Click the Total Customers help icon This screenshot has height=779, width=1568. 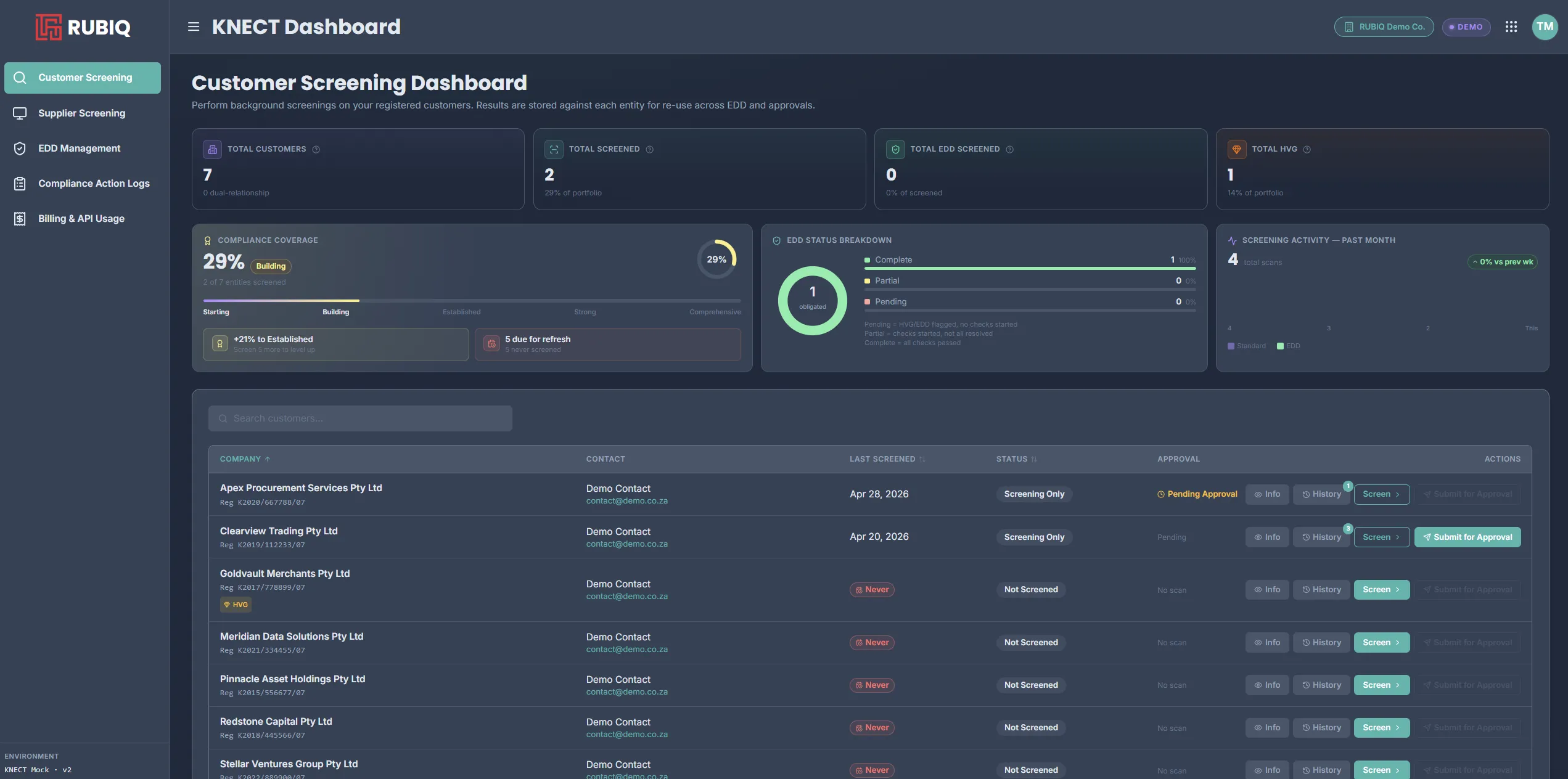[x=316, y=149]
